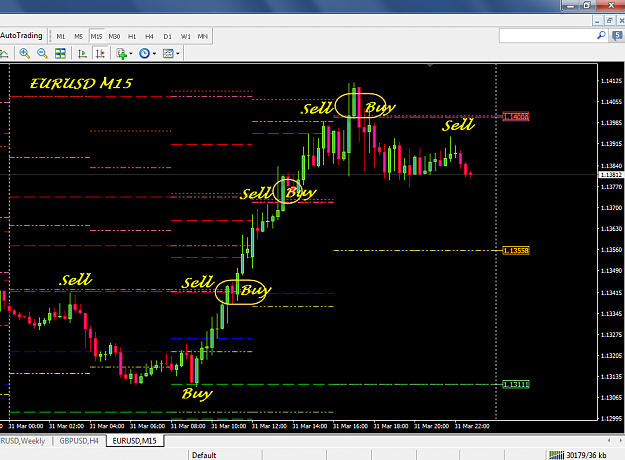Click the search input field
Screen dimensions: 625x460
pos(547,35)
